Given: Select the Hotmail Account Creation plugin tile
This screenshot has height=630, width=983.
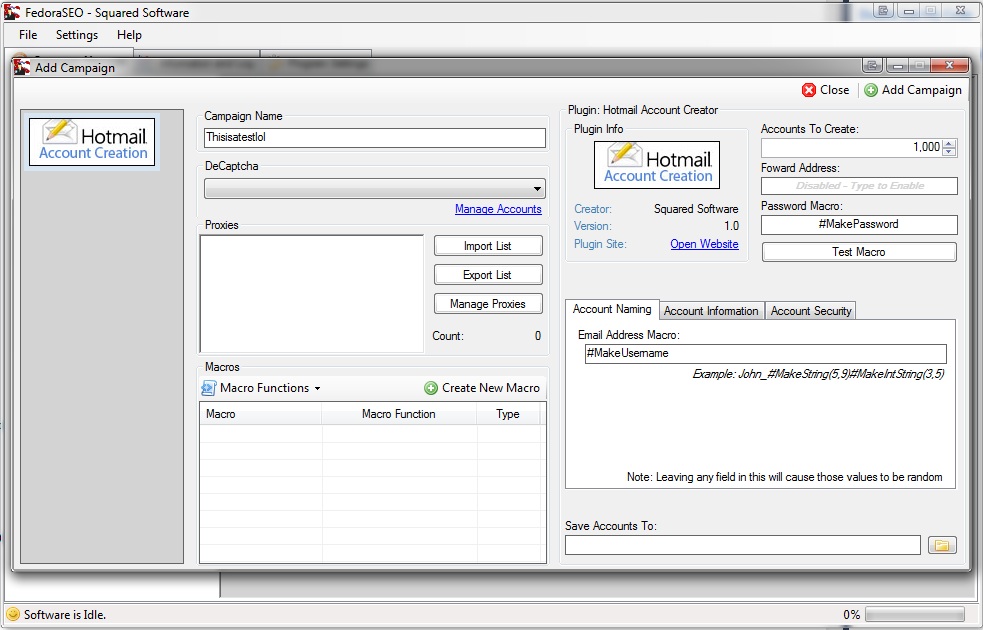Looking at the screenshot, I should [92, 142].
